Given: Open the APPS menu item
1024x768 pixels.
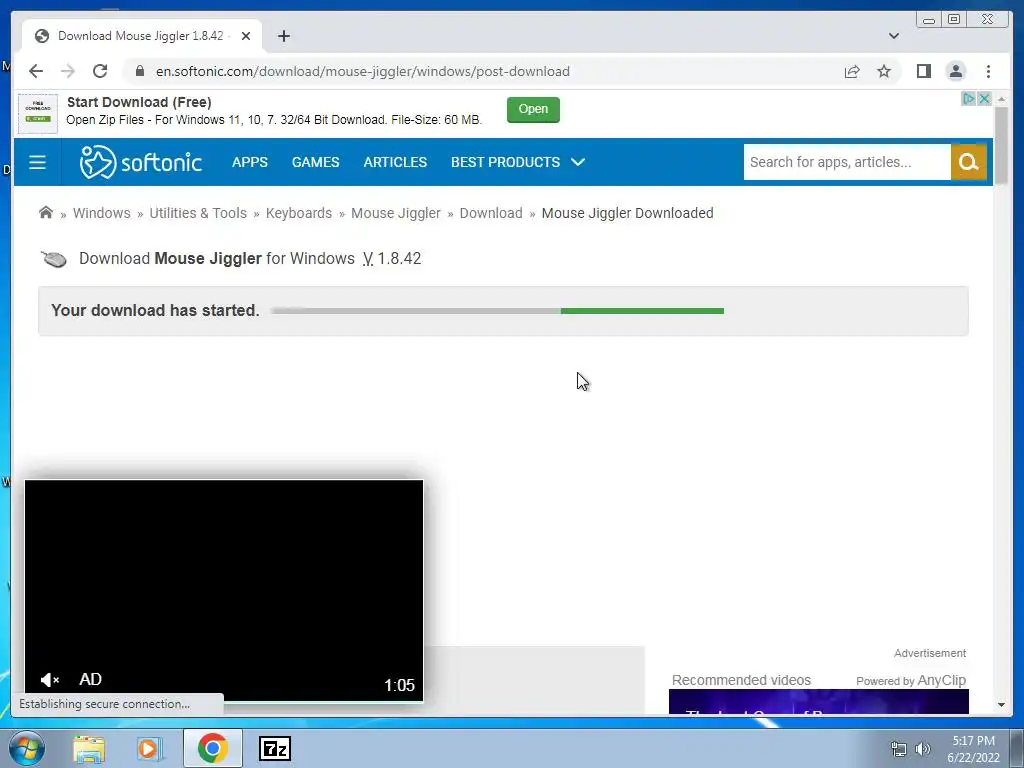Looking at the screenshot, I should (x=249, y=162).
